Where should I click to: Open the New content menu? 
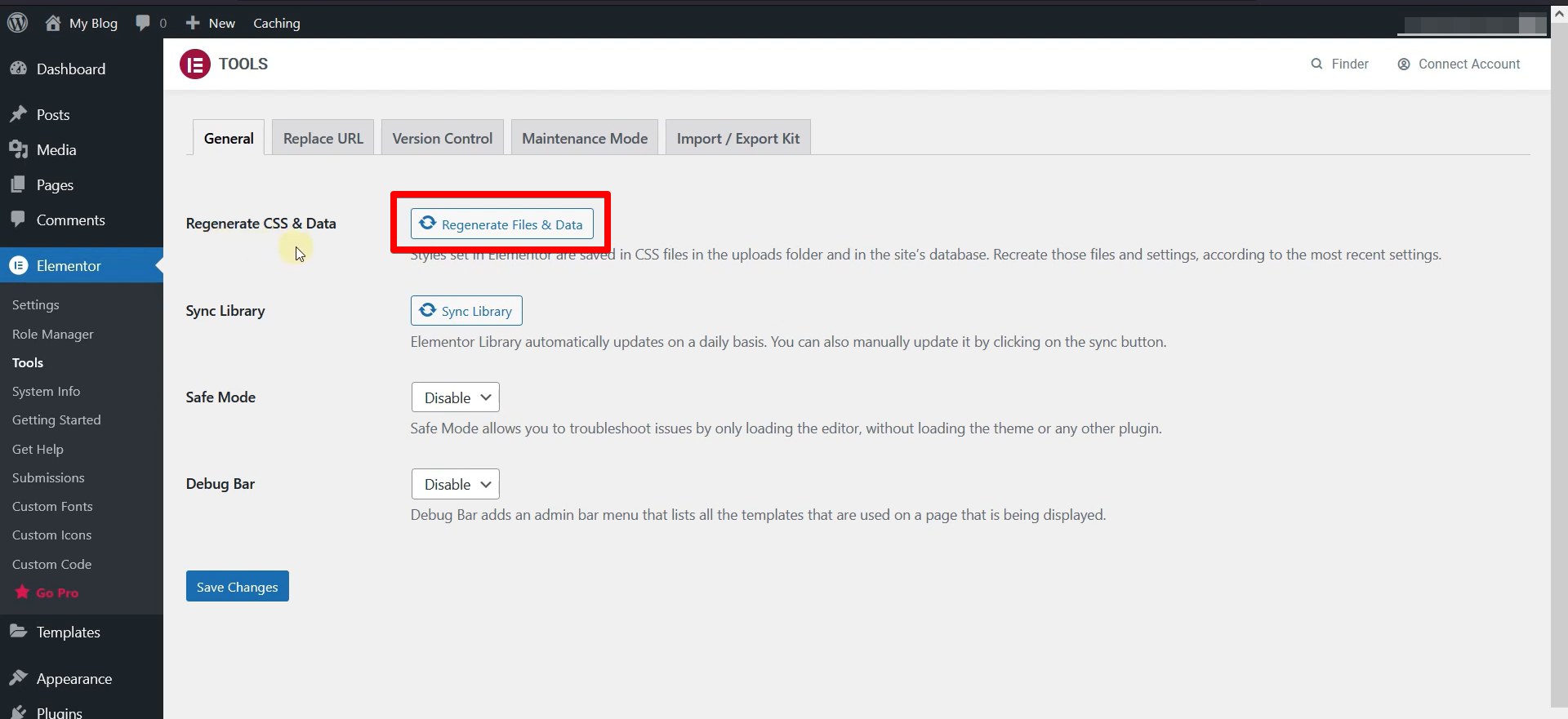click(211, 23)
